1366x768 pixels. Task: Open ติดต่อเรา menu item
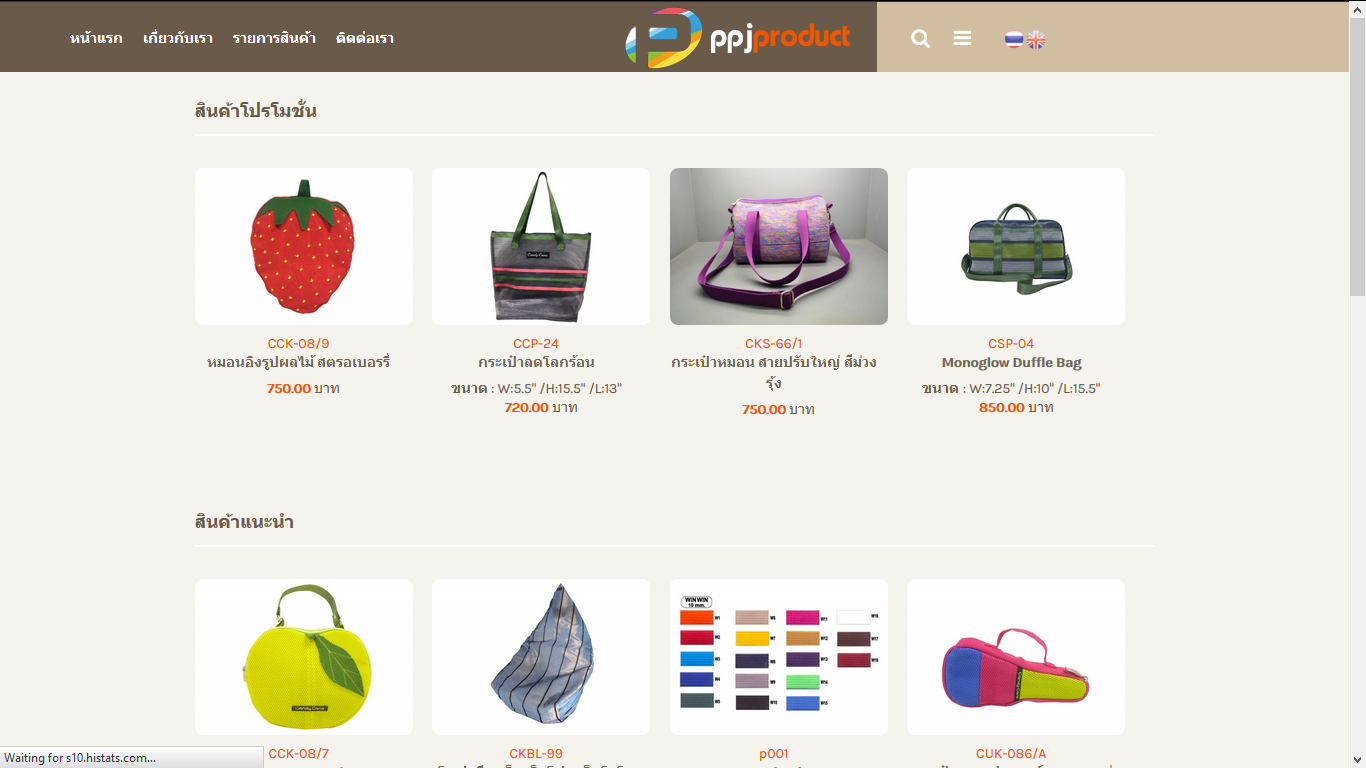(x=365, y=38)
